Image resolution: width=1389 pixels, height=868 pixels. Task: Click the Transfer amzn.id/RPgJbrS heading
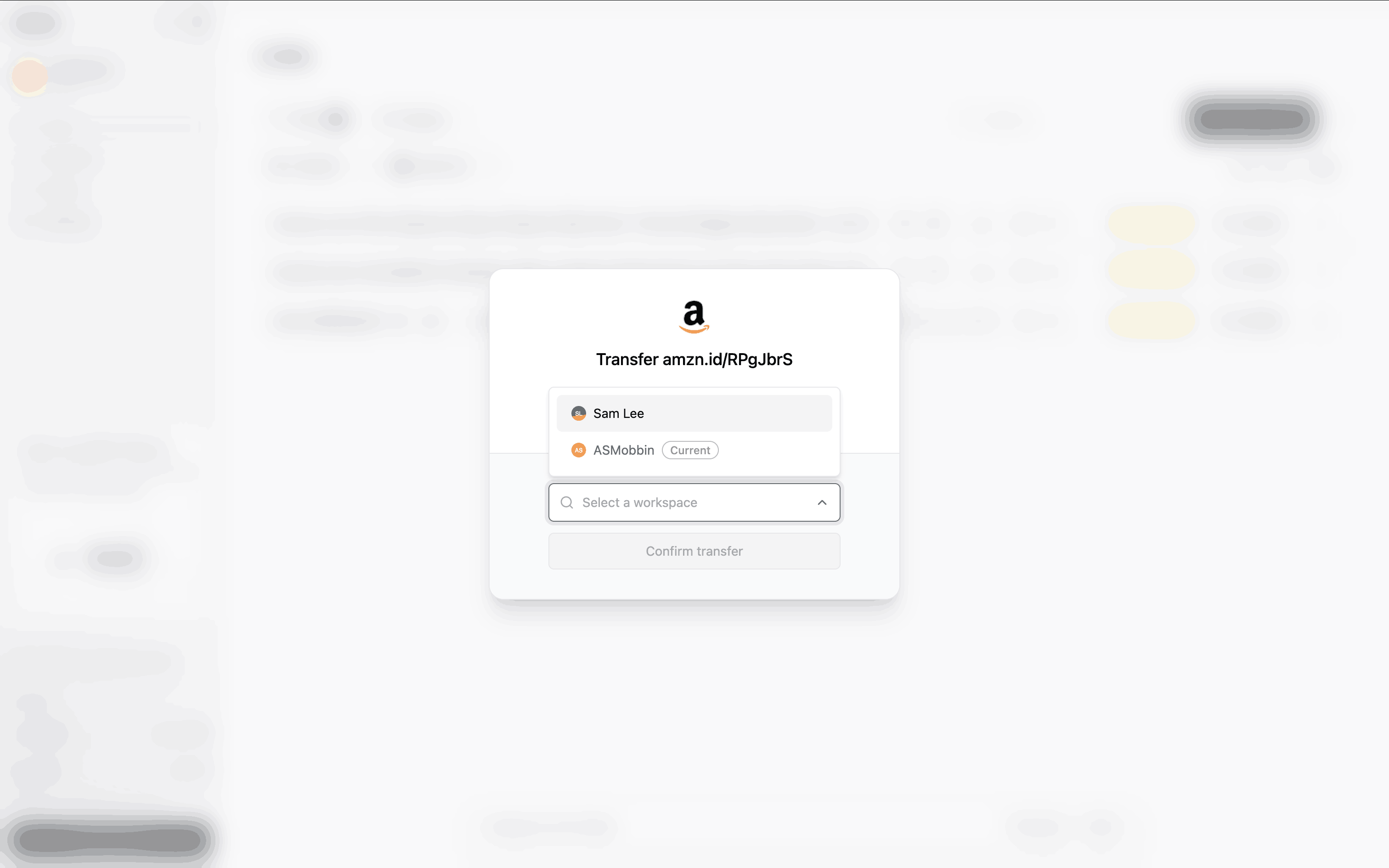[x=694, y=359]
